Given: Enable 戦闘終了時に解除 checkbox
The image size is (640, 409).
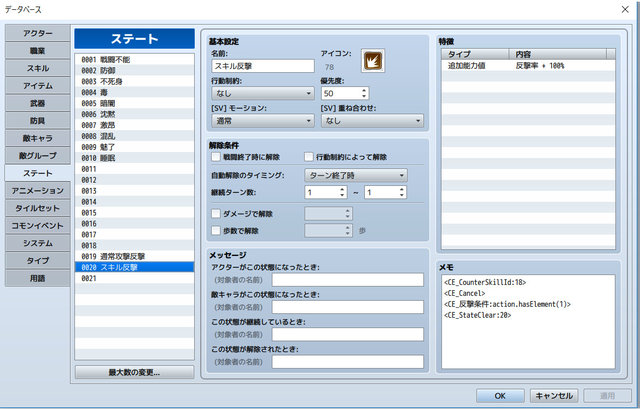Looking at the screenshot, I should tap(216, 157).
